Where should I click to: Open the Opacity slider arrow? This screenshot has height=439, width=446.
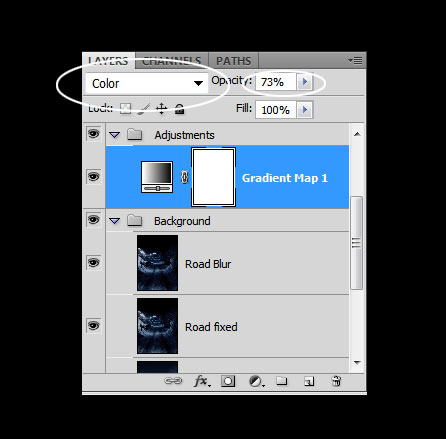pos(305,82)
